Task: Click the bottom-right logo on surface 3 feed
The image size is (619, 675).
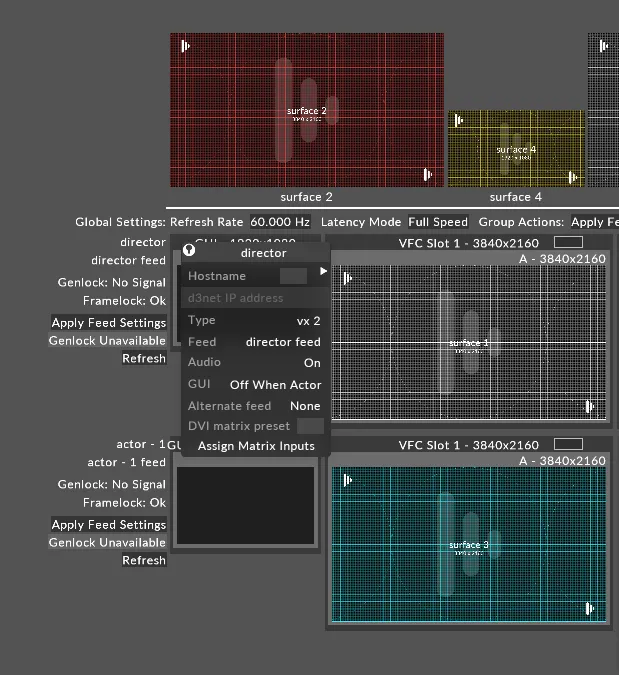Action: [591, 608]
